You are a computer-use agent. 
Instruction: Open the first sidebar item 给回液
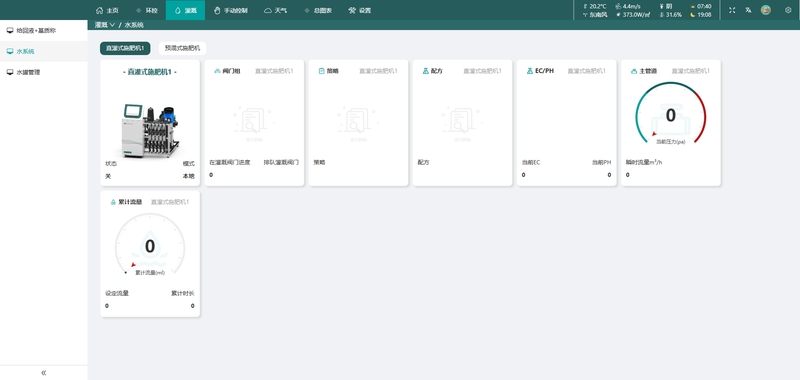coord(44,31)
